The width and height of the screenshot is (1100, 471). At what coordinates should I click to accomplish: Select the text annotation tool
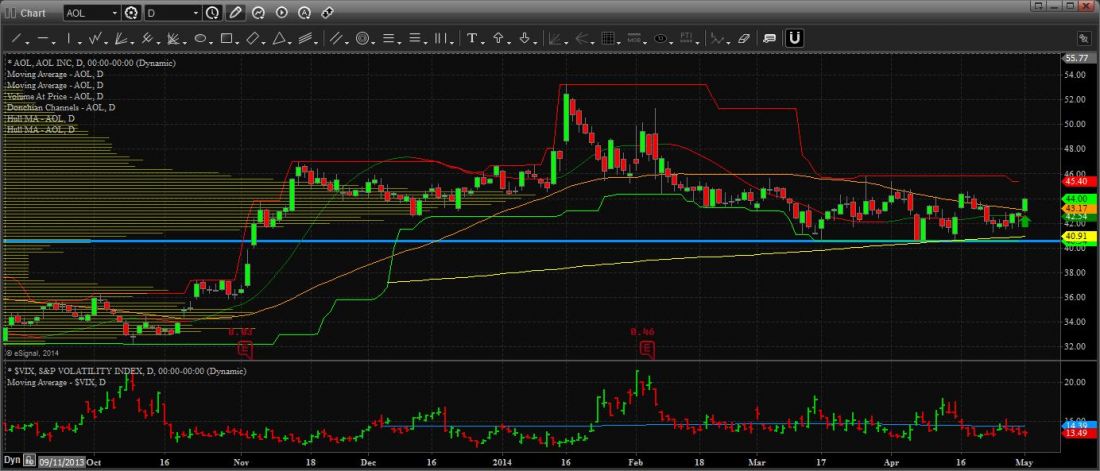click(472, 39)
